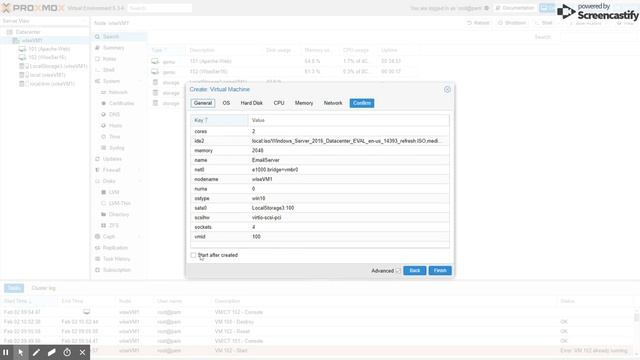
Task: Click the node Shutdown button
Action: [x=512, y=23]
